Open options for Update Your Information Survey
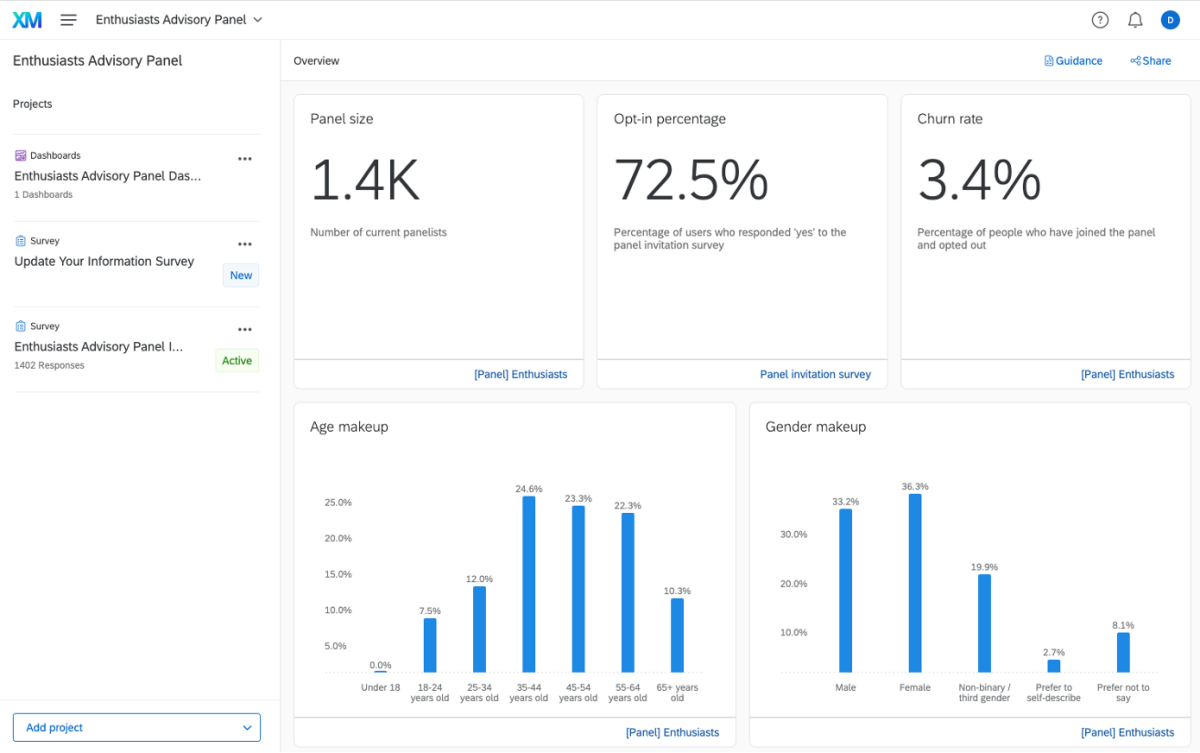Image resolution: width=1200 pixels, height=753 pixels. (x=245, y=244)
